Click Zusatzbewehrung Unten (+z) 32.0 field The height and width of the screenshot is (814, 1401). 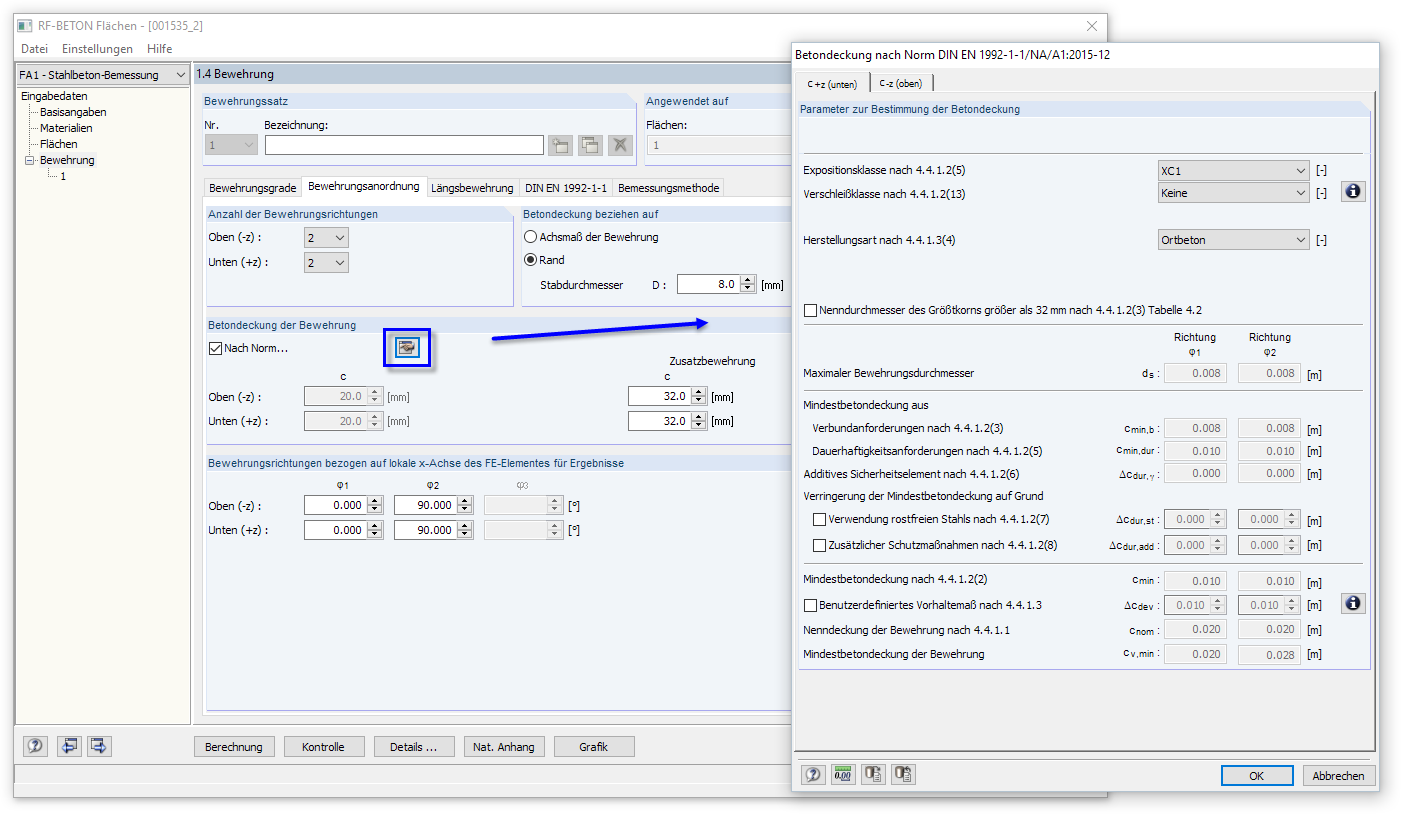tap(659, 421)
